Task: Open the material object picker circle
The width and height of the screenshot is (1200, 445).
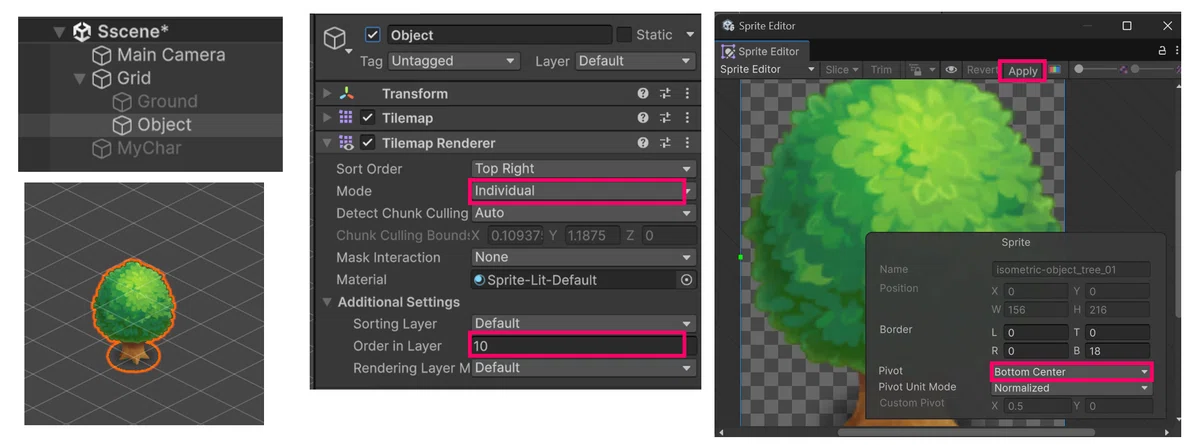Action: pos(686,280)
